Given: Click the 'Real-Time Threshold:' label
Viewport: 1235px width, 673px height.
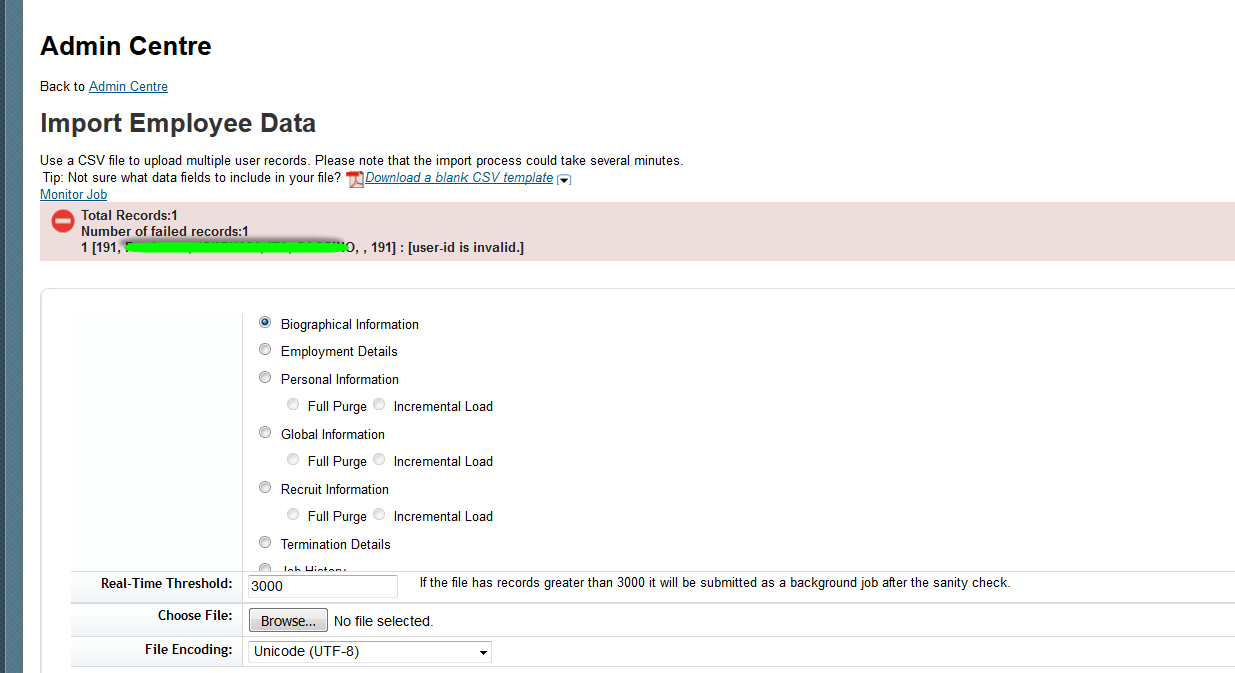Looking at the screenshot, I should click(167, 584).
